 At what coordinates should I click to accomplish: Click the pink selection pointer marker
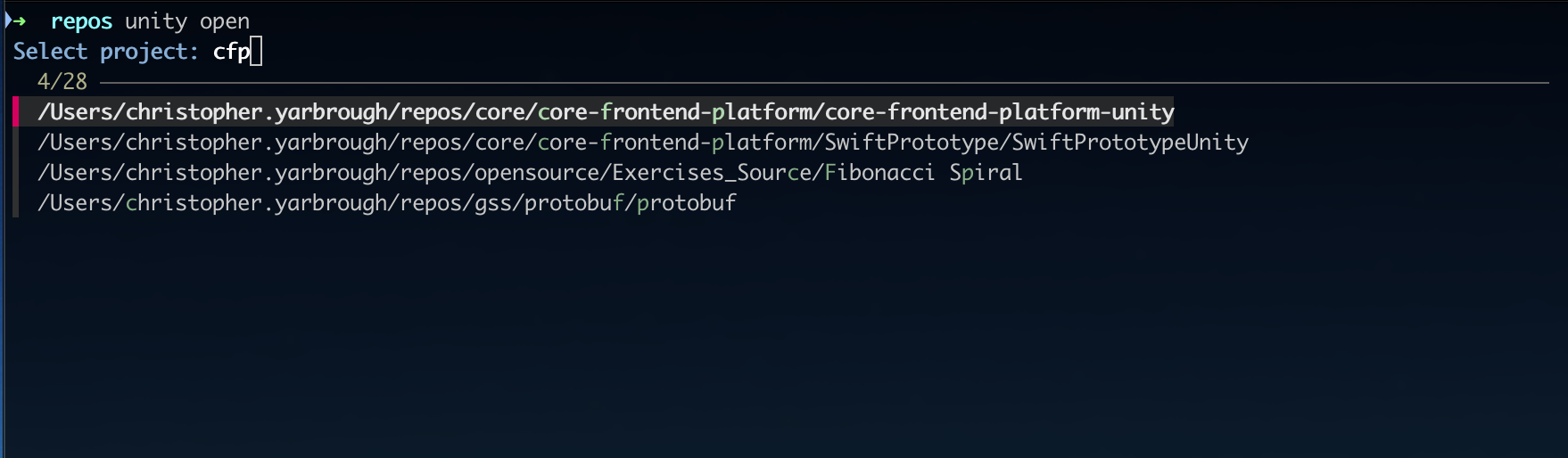coord(16,111)
